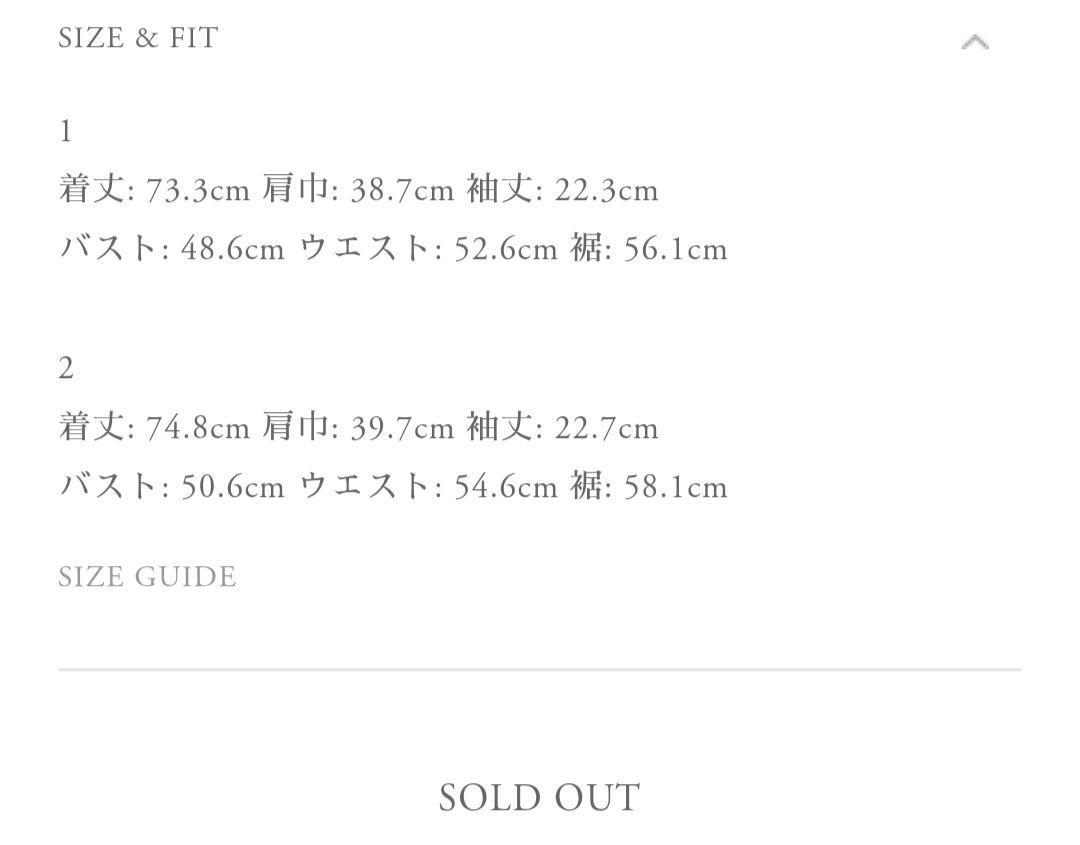Click the 50.6cm bust value
This screenshot has height=845, width=1080.
pos(233,488)
